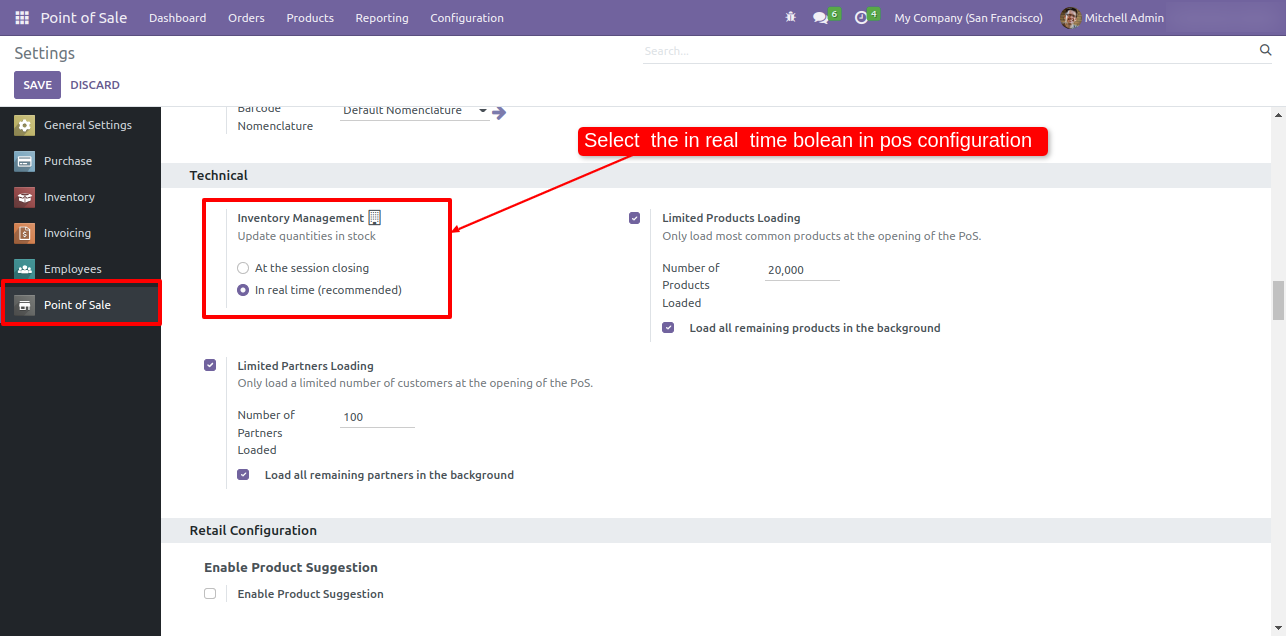Click the search magnifier icon

1265,50
